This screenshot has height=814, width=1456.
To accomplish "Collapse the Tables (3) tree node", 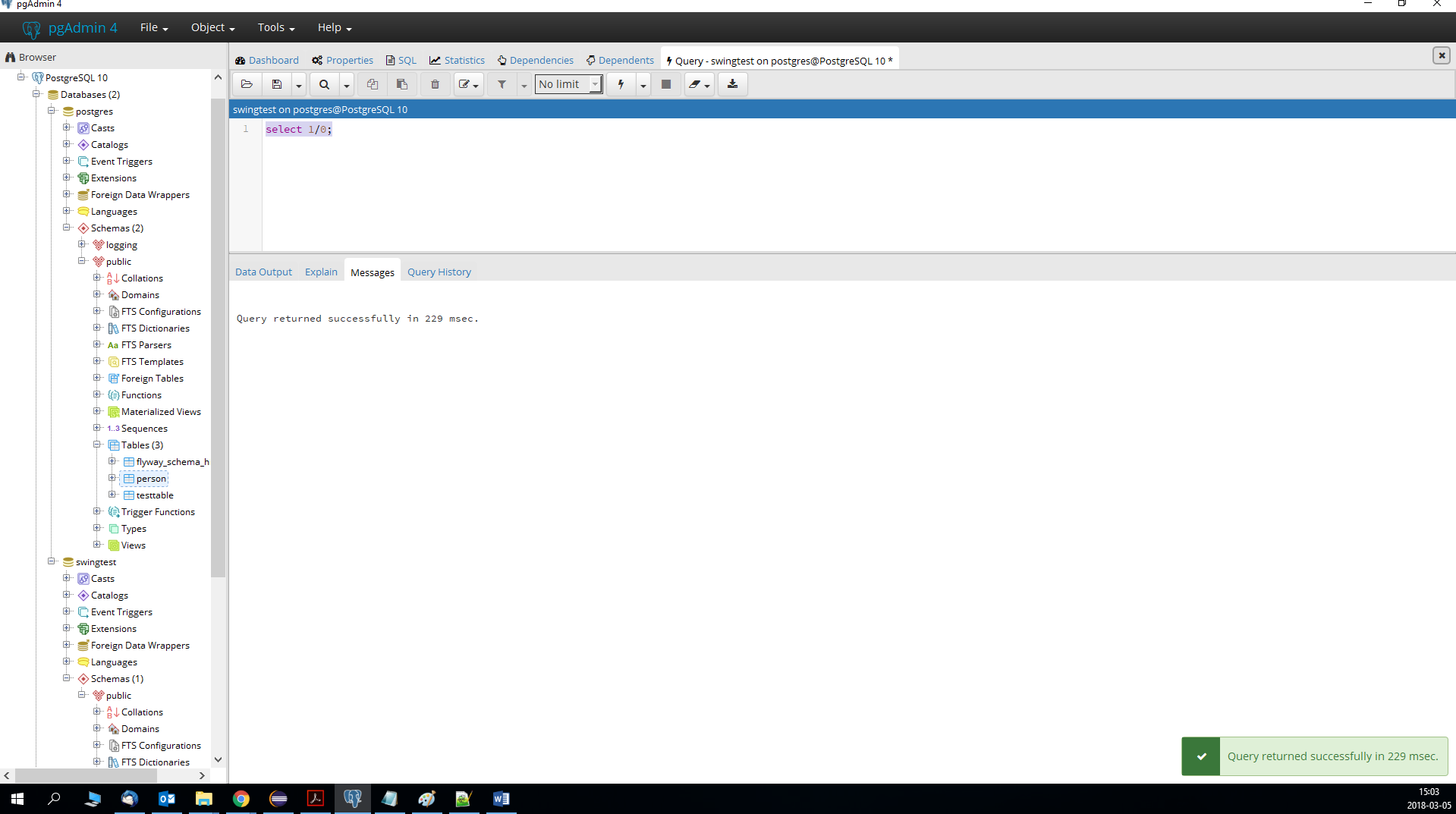I will (97, 445).
